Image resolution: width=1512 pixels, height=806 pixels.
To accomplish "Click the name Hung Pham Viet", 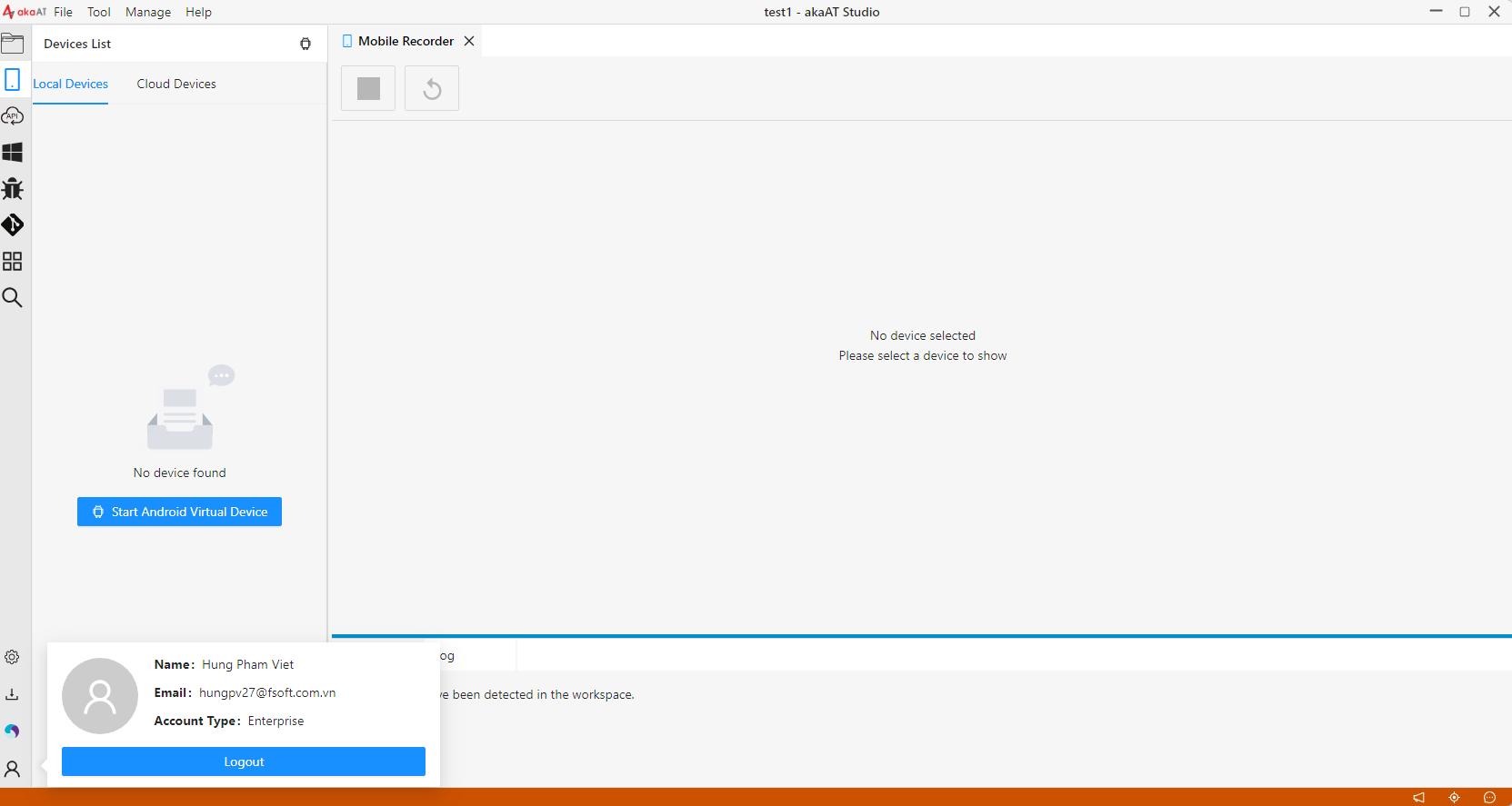I will [248, 664].
